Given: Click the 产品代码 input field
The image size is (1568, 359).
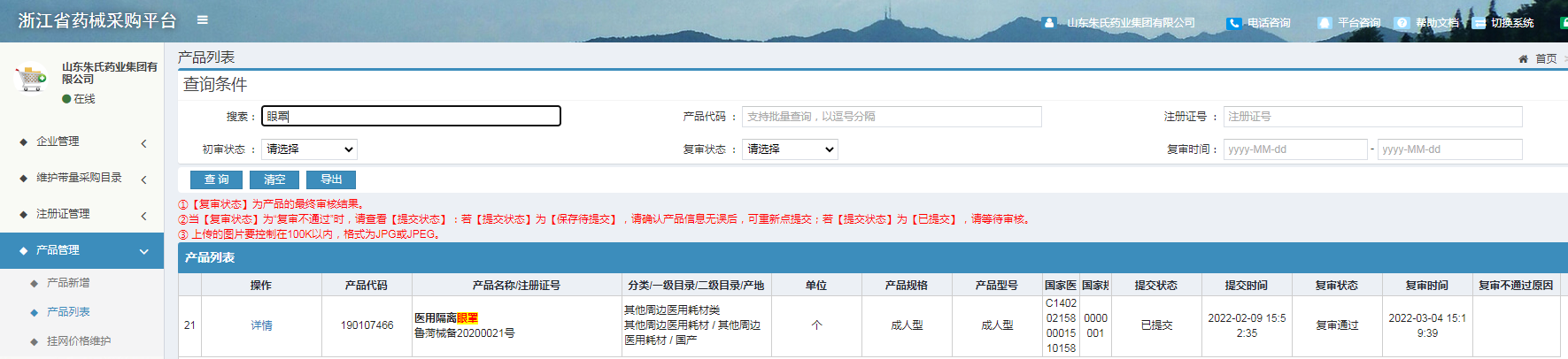Looking at the screenshot, I should [x=891, y=117].
